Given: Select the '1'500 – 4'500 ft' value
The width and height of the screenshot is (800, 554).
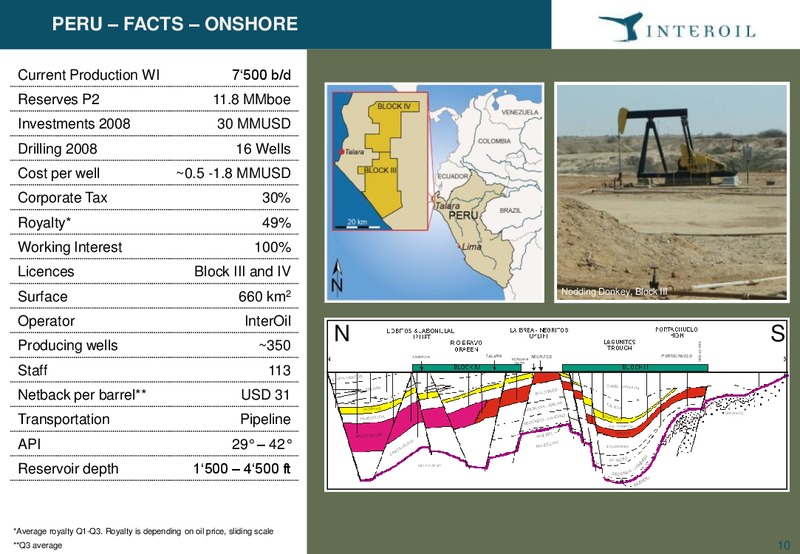Looking at the screenshot, I should coord(242,469).
